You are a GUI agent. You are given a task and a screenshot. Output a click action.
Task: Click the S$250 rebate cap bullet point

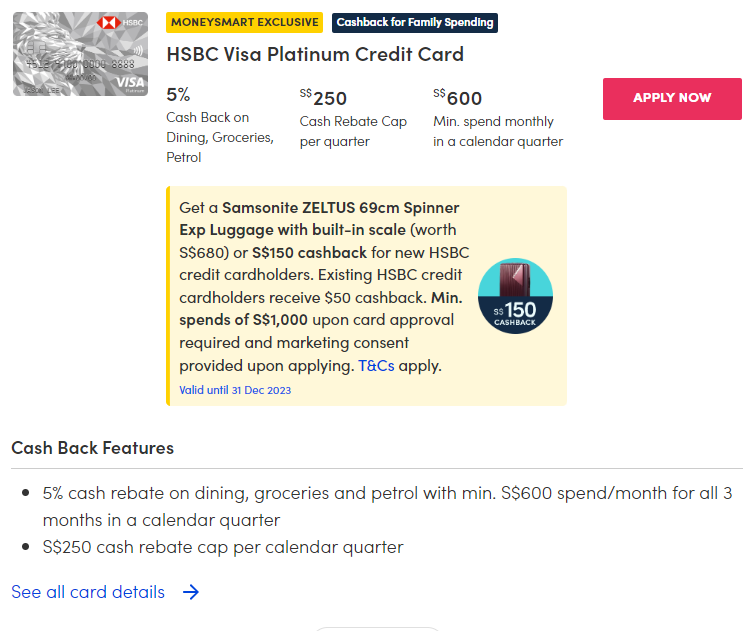tap(222, 547)
